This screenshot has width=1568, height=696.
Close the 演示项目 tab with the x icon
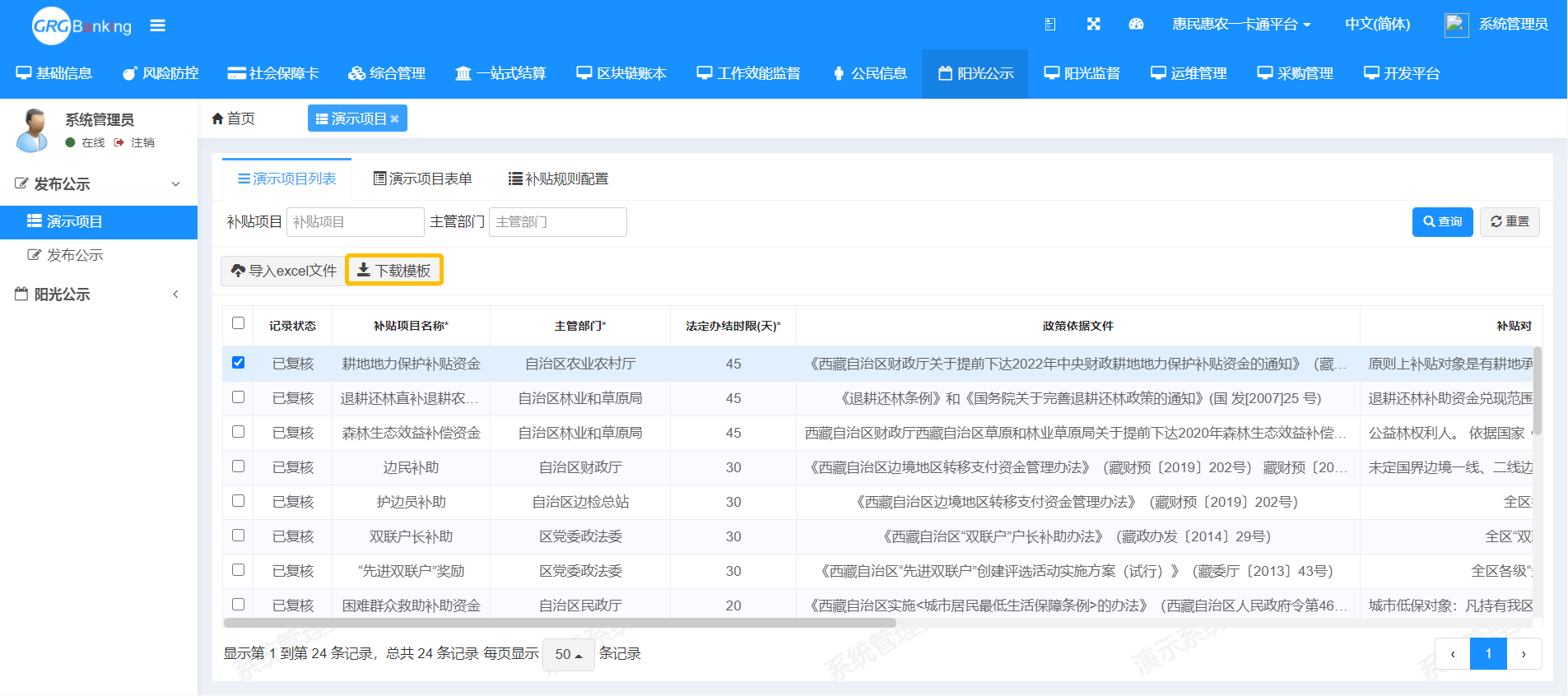(x=395, y=119)
